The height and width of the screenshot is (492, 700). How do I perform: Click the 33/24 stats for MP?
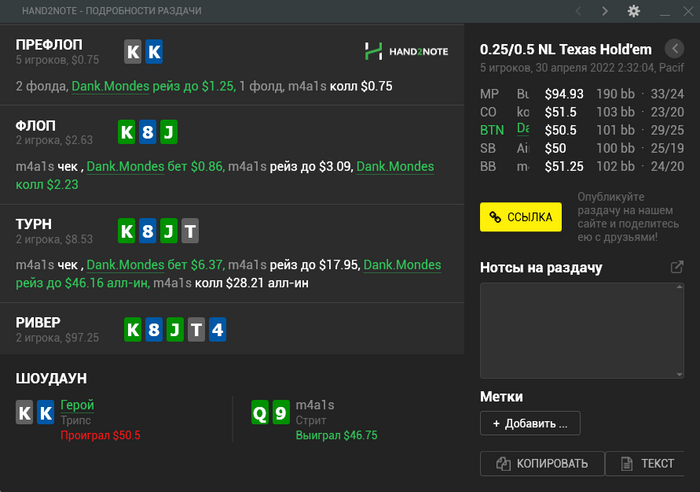(667, 94)
